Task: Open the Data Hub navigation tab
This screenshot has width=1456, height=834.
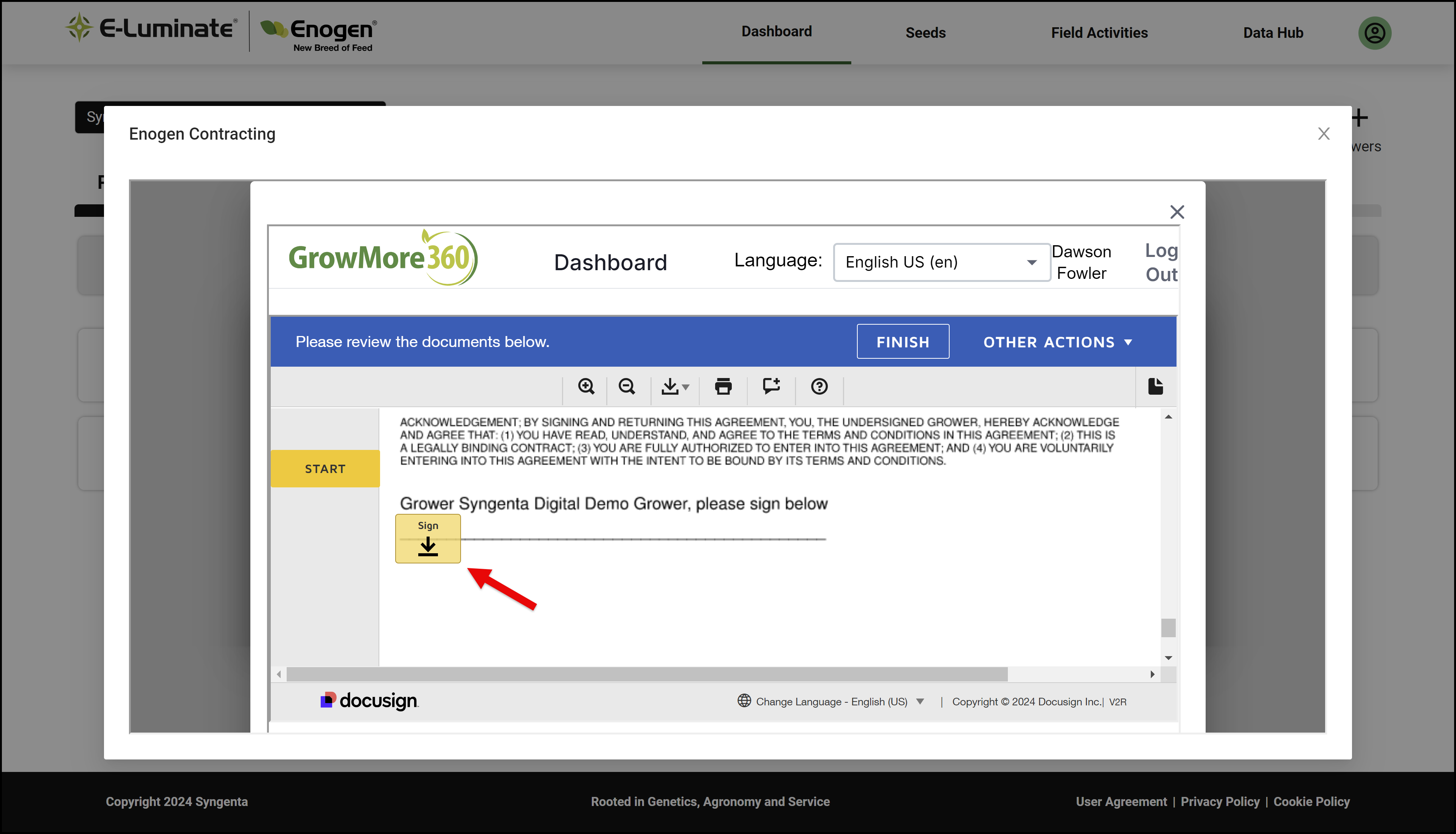Action: 1273,33
